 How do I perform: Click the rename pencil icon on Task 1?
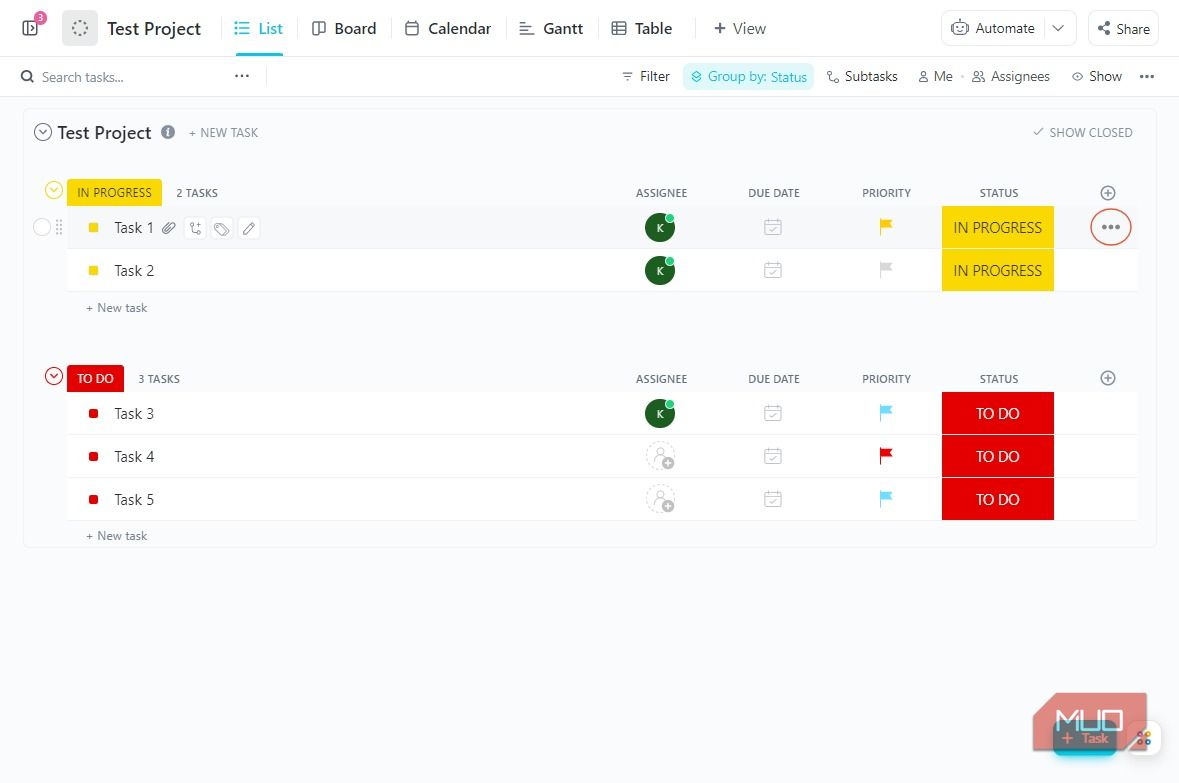(x=249, y=228)
